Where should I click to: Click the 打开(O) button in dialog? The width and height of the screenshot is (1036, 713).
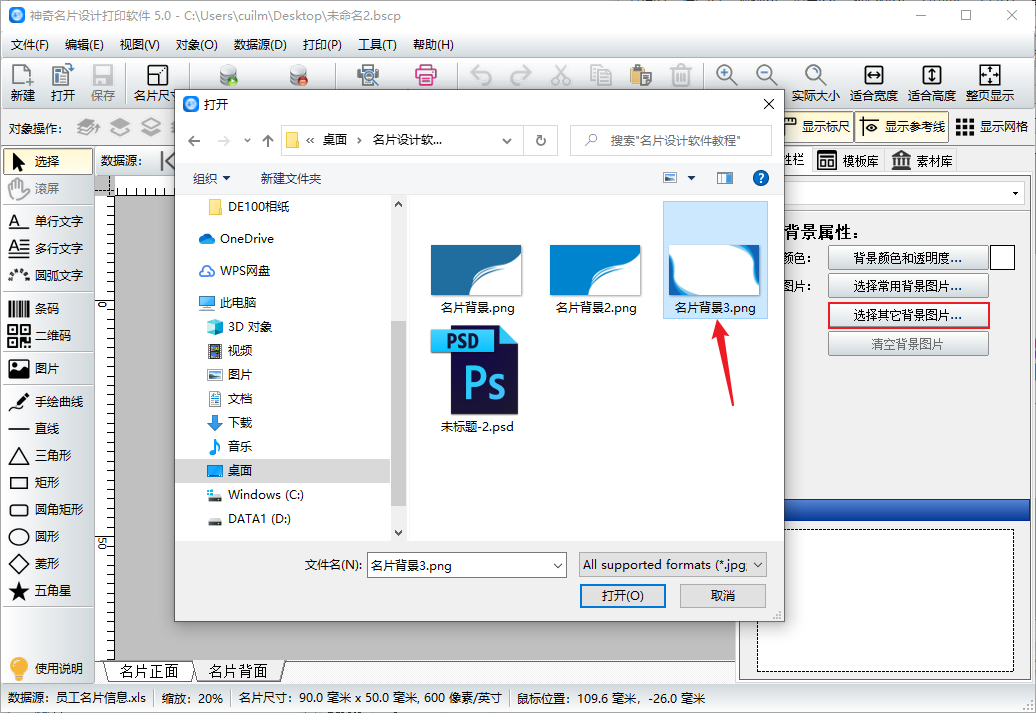(622, 596)
